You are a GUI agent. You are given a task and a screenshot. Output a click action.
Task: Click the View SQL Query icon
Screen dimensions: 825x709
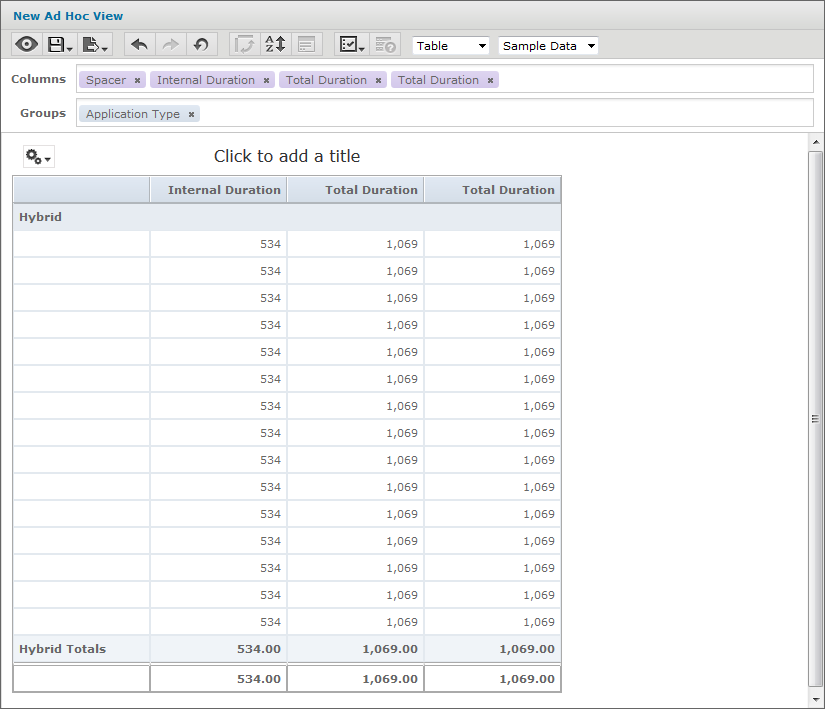tap(385, 45)
